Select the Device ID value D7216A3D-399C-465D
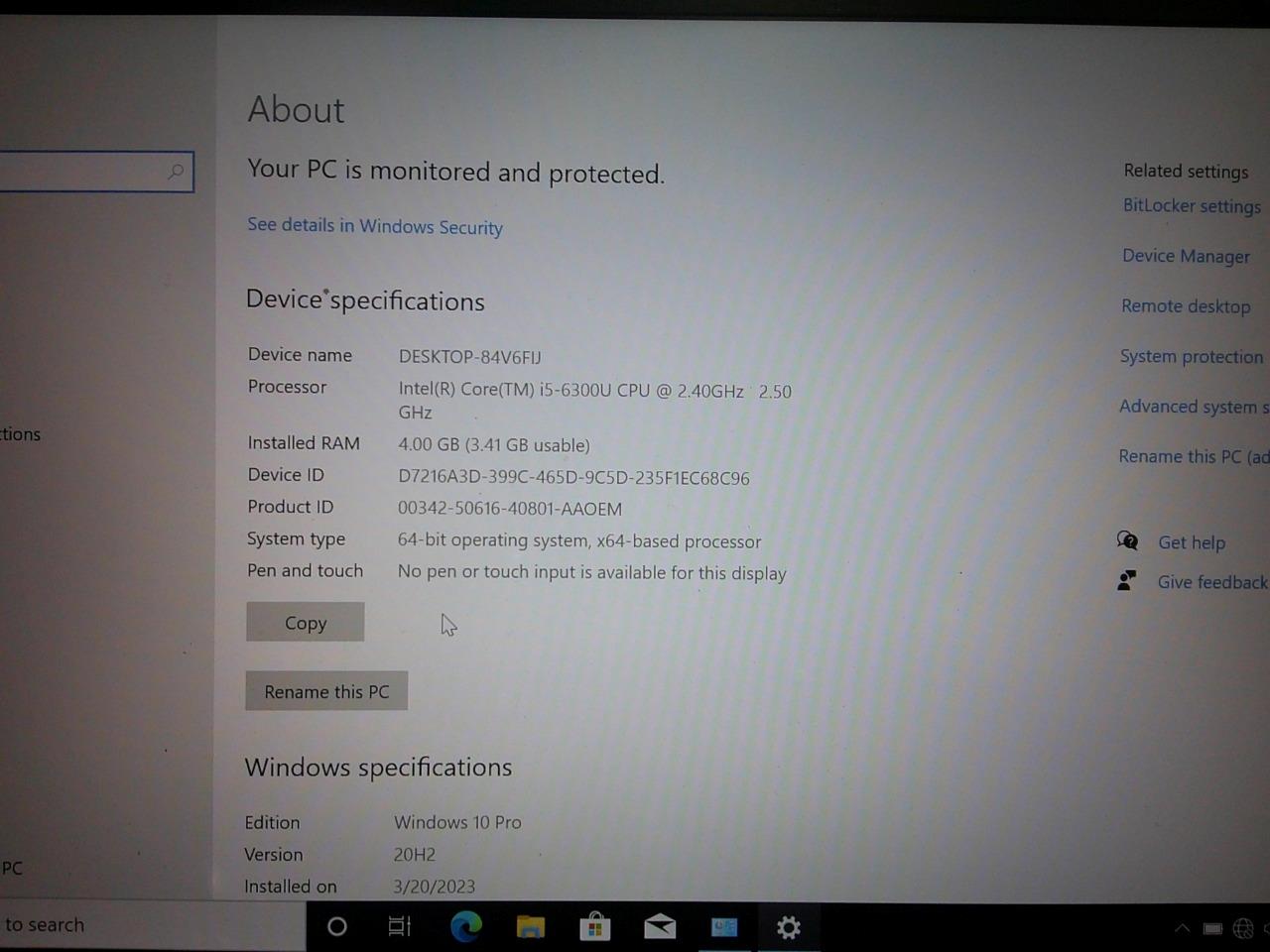This screenshot has height=952, width=1270. point(573,477)
